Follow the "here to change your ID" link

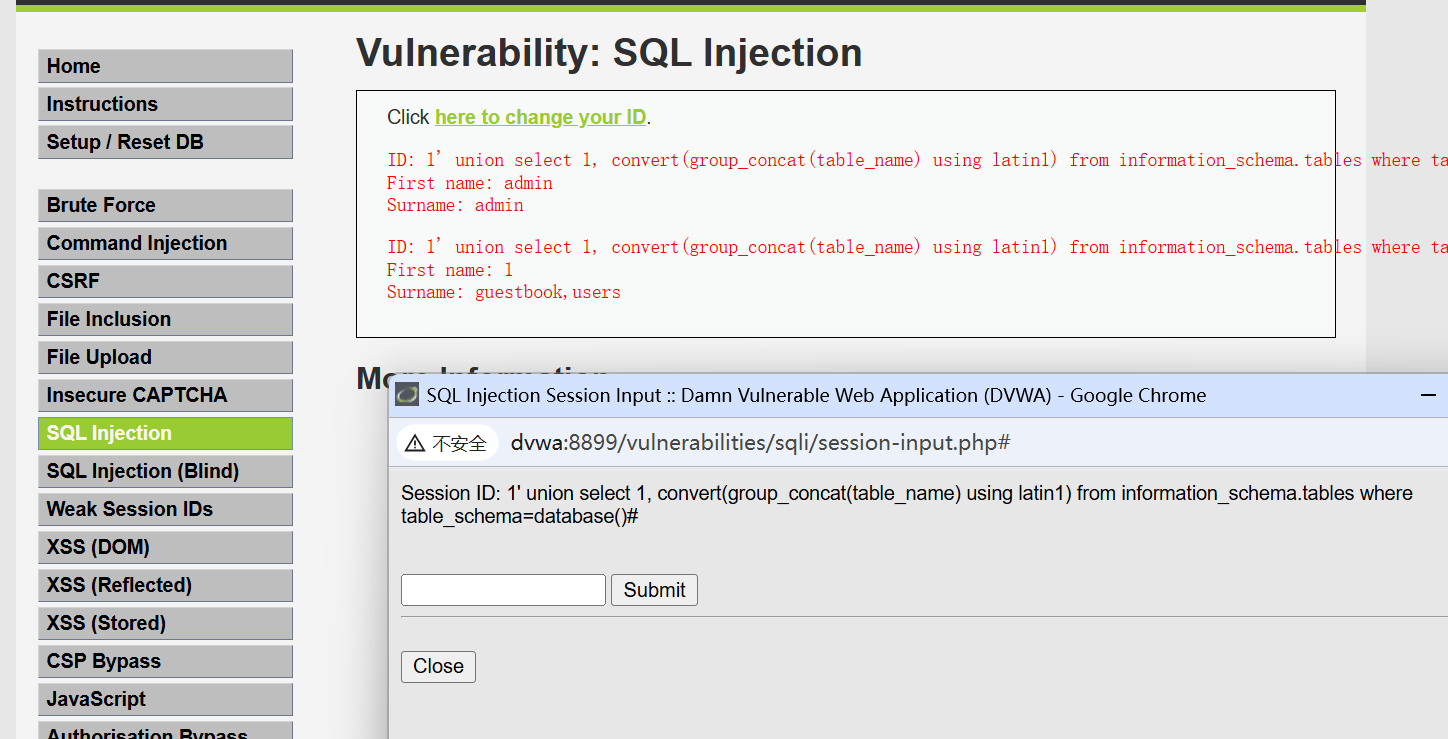pyautogui.click(x=541, y=117)
